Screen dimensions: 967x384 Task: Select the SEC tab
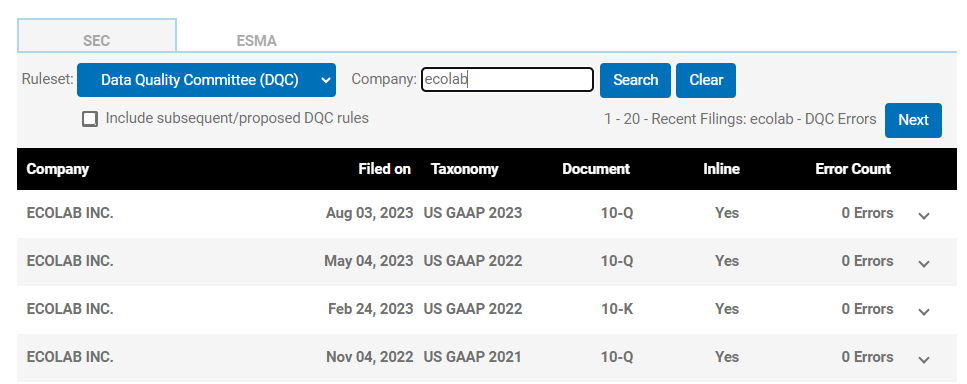click(96, 41)
